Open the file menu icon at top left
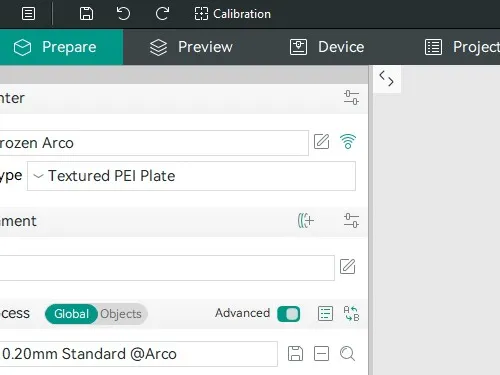Image resolution: width=500 pixels, height=375 pixels. pyautogui.click(x=28, y=14)
